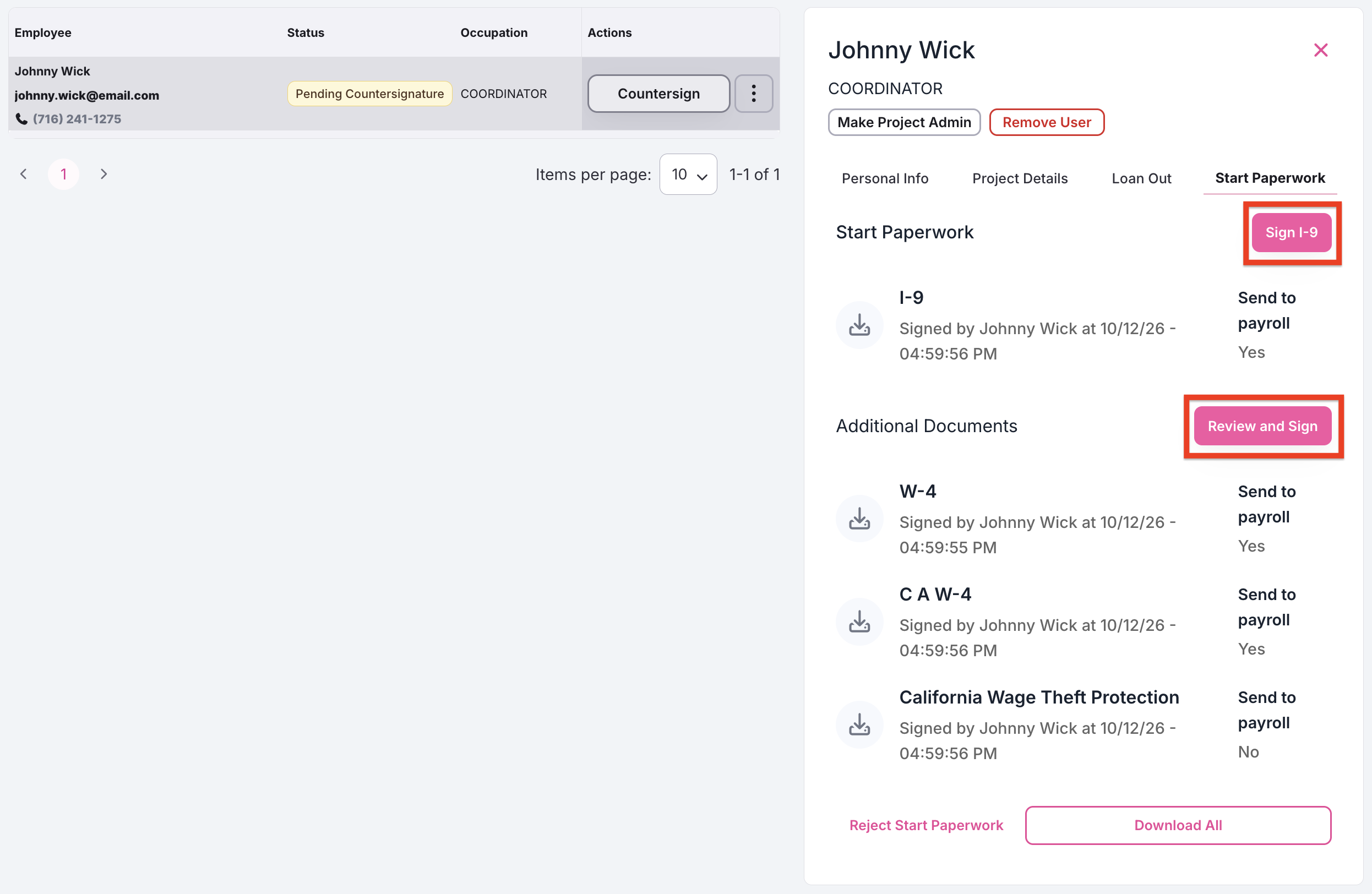Click johnny.wick@email.com in the table
1372x894 pixels.
point(86,95)
